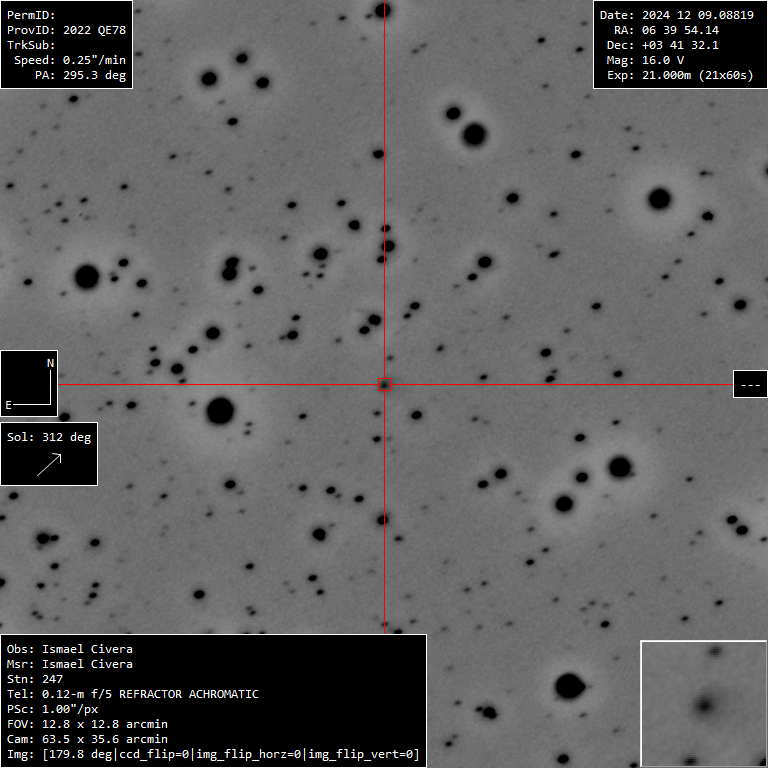The width and height of the screenshot is (768, 768).
Task: Select the 'Speed: 0.25"/min' line
Action: click(70, 60)
